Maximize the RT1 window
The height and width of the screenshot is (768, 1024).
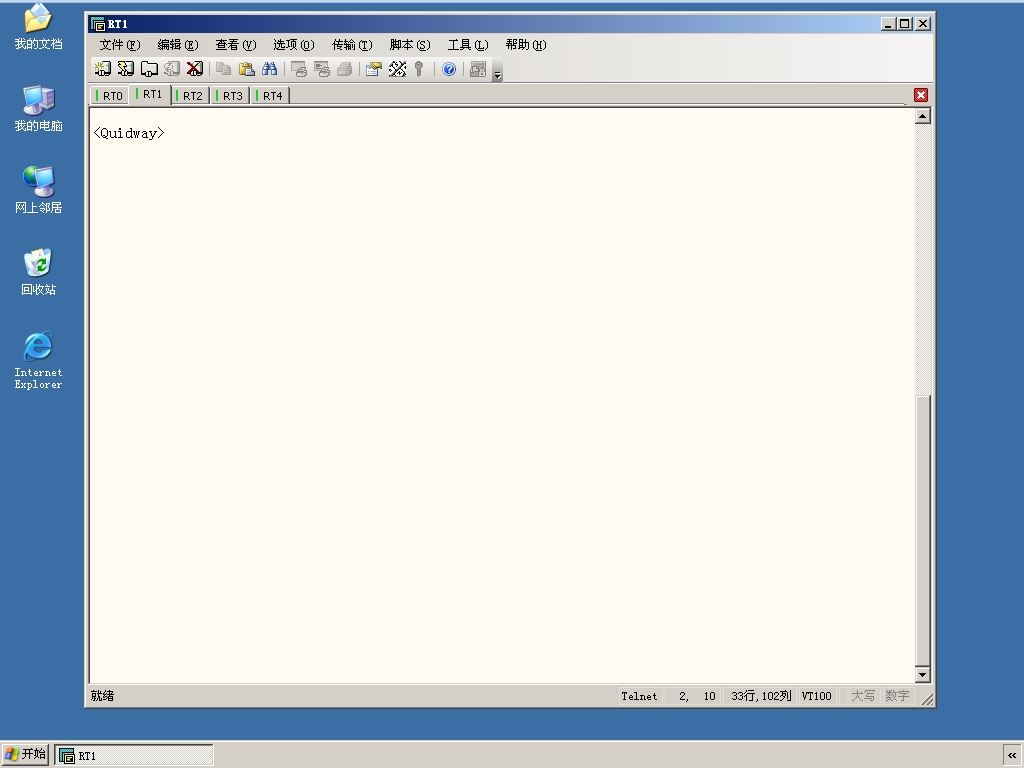(x=904, y=24)
